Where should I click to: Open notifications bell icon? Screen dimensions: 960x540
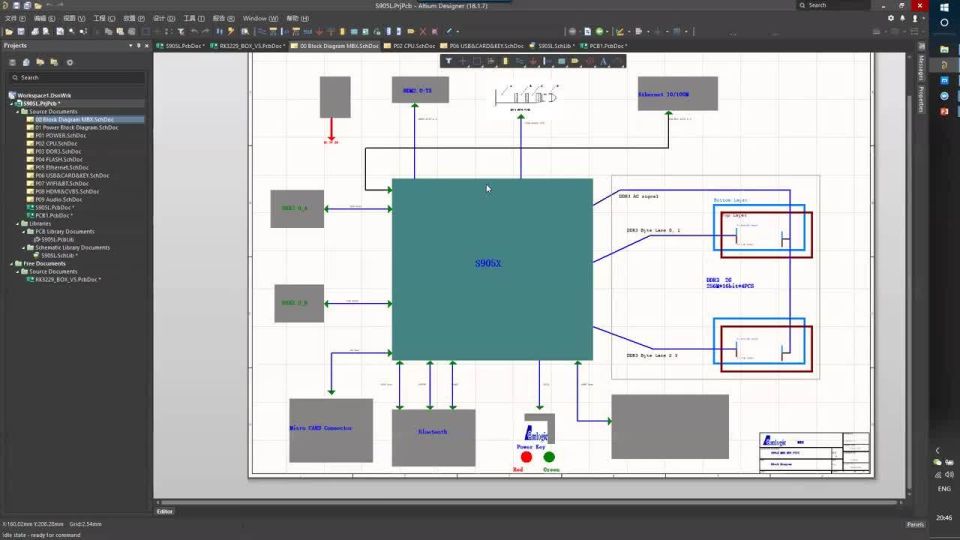coord(902,18)
